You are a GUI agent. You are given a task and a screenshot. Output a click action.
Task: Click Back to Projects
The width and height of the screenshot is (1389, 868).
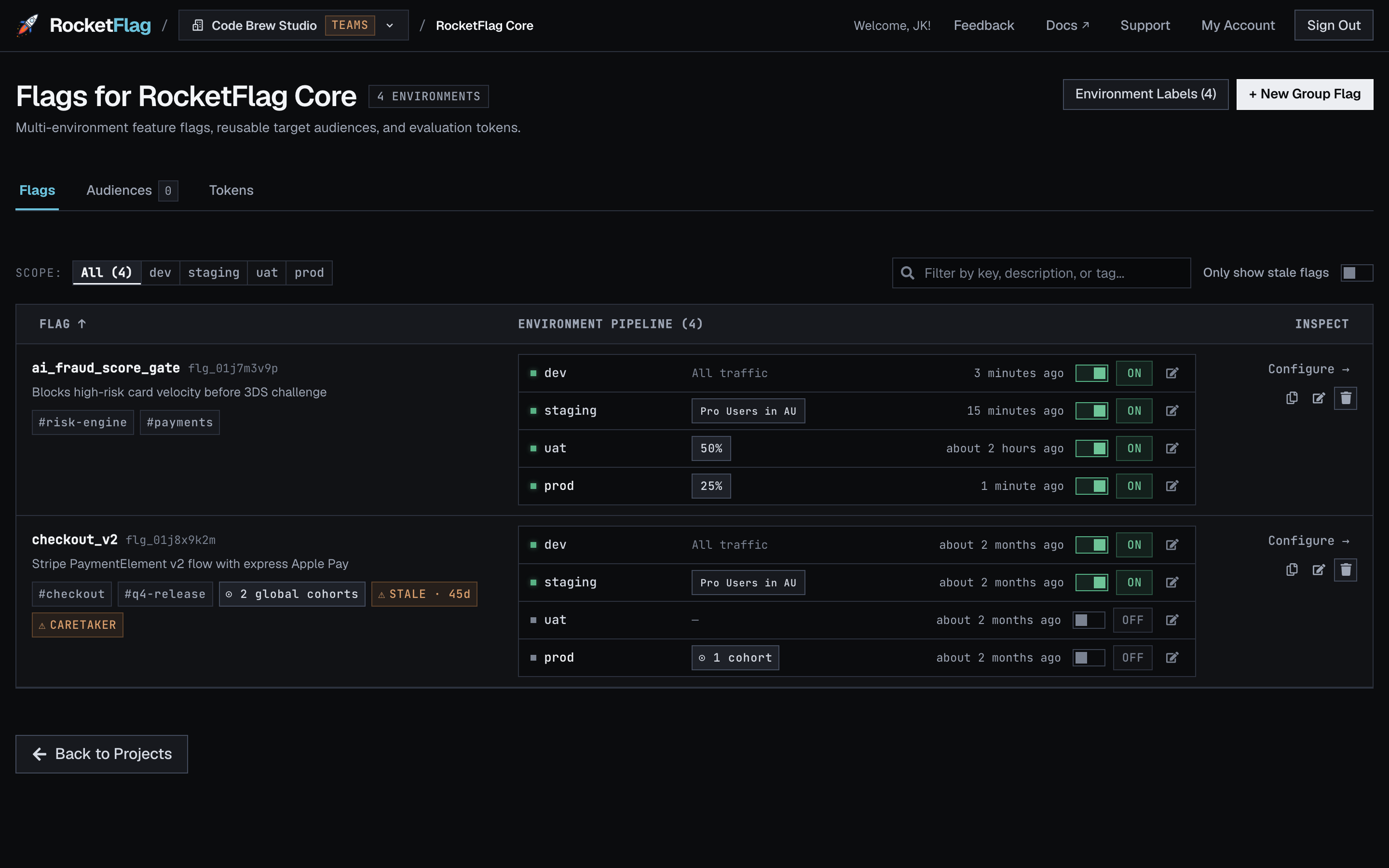click(x=102, y=754)
